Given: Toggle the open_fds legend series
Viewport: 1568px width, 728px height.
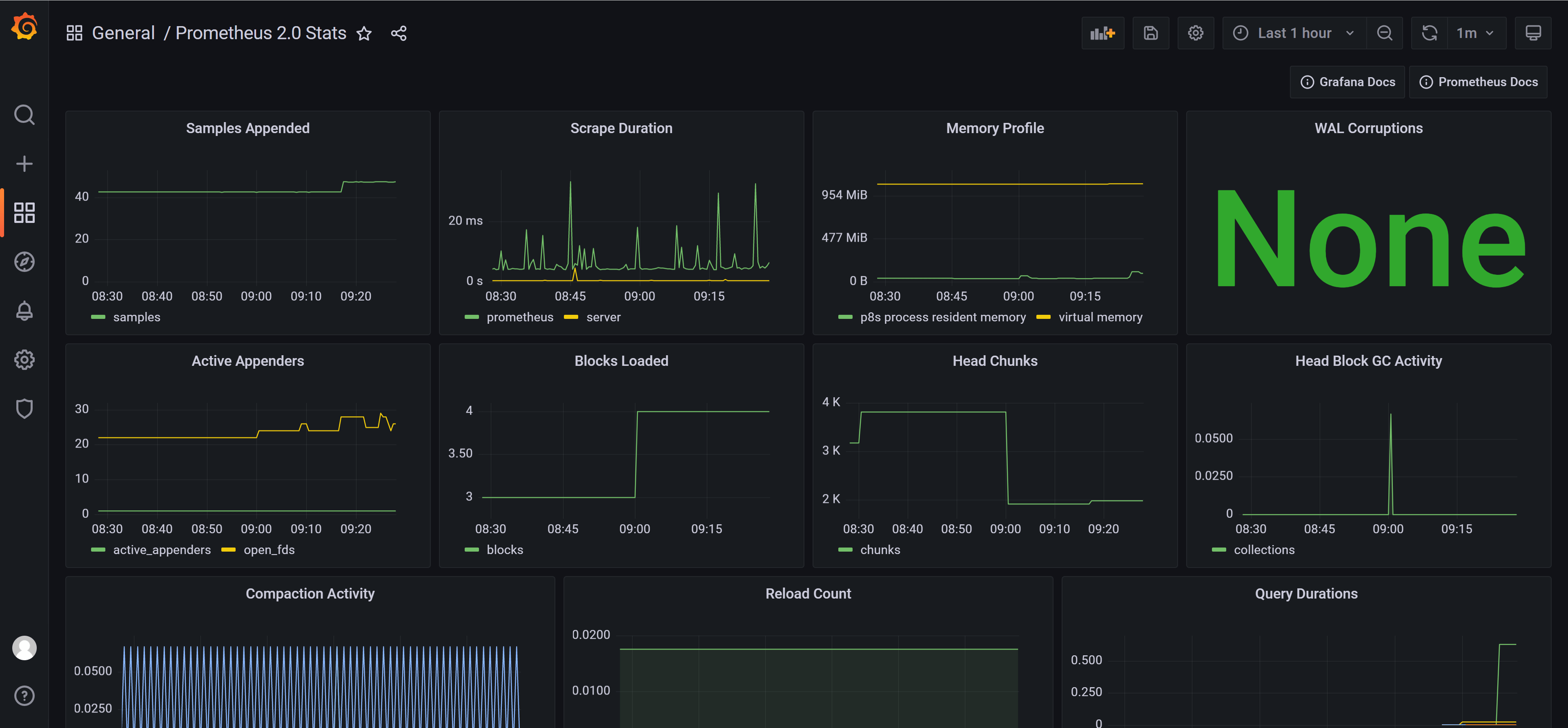Looking at the screenshot, I should [268, 550].
